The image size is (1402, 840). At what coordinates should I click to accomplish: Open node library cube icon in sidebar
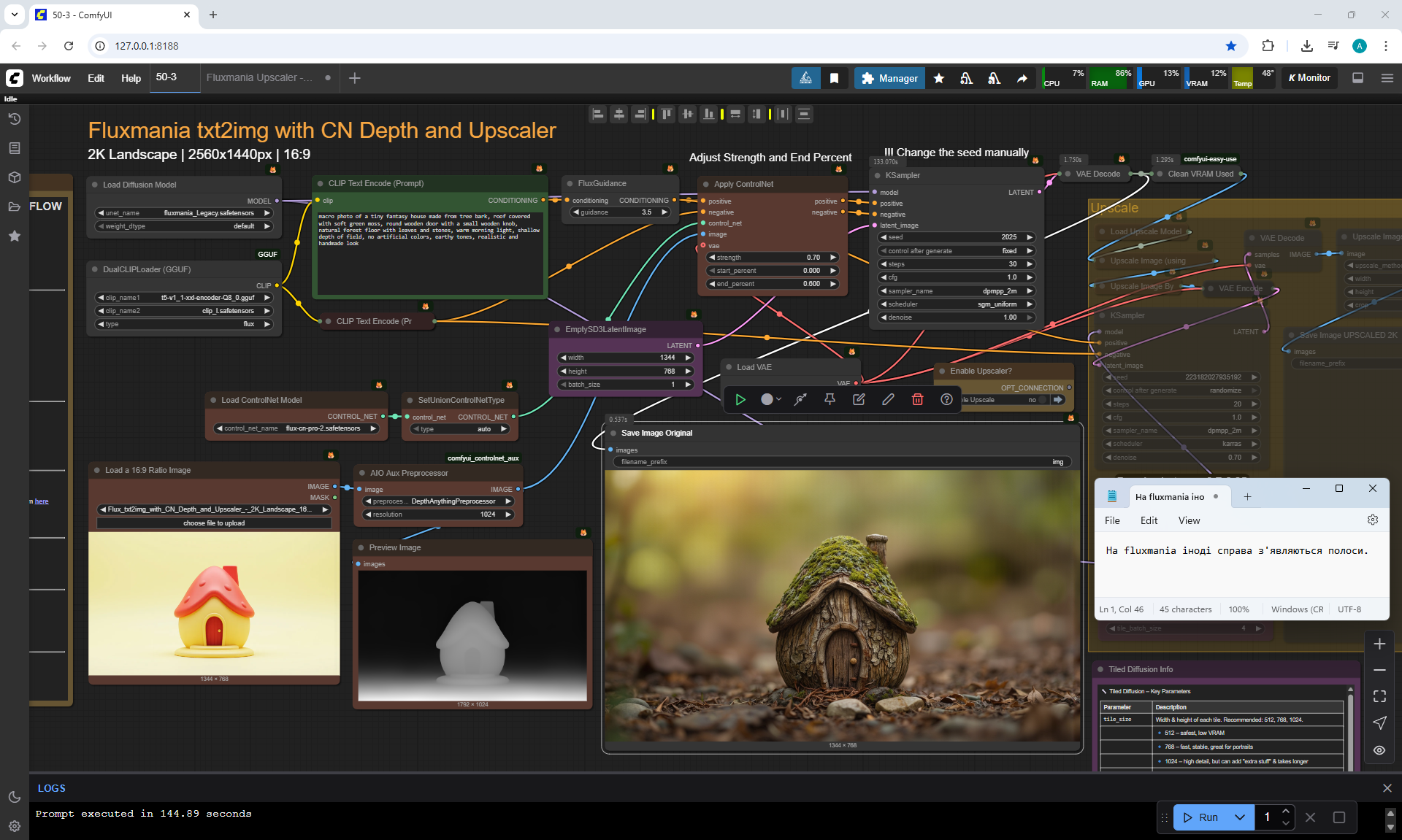tap(14, 177)
